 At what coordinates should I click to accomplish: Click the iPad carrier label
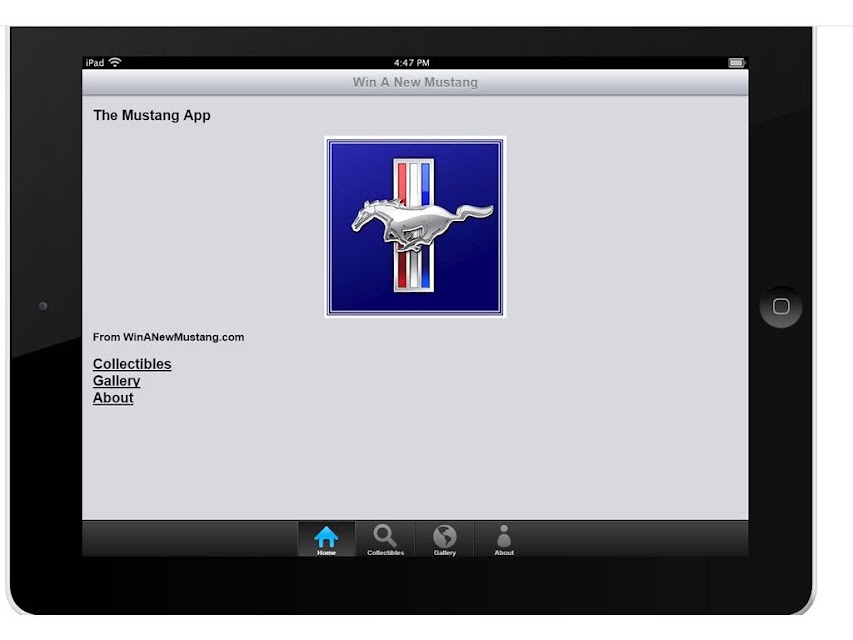95,63
